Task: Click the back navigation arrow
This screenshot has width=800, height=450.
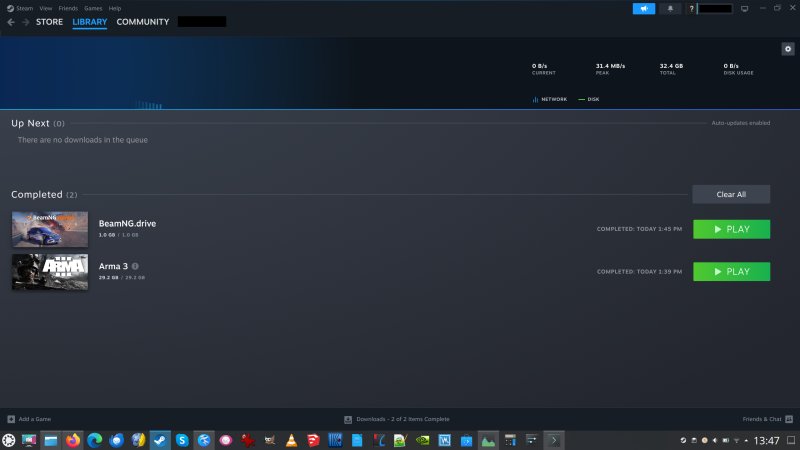Action: coord(11,22)
